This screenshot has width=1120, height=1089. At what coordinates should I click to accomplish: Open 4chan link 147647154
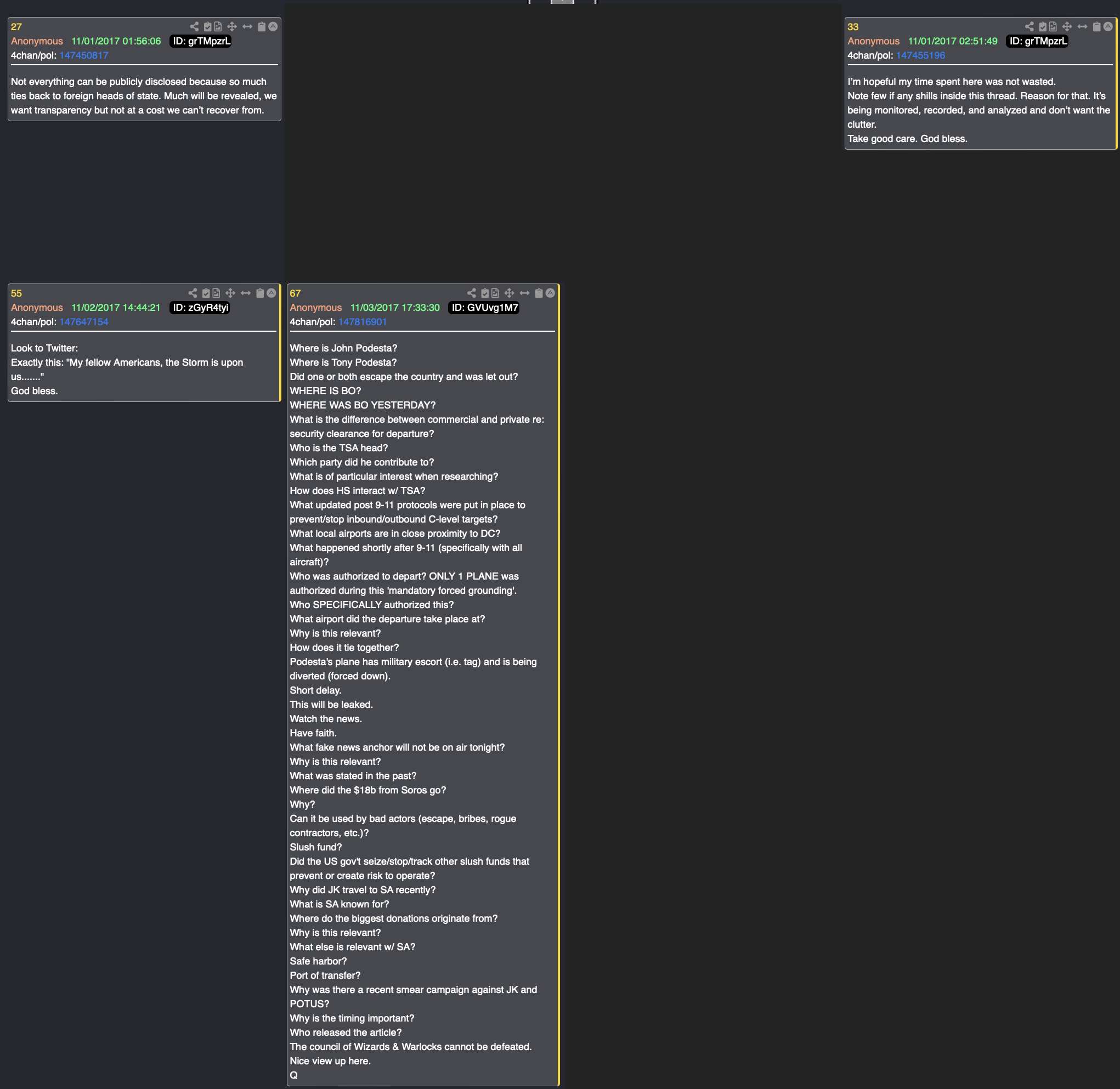point(83,322)
